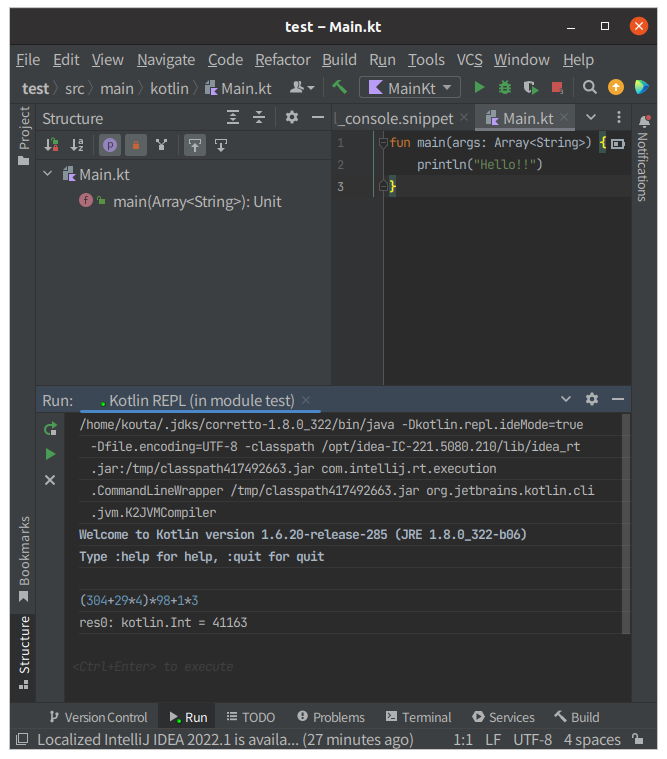Open Search Everywhere magnifier icon
Viewport: 667px width, 759px height.
coord(589,88)
